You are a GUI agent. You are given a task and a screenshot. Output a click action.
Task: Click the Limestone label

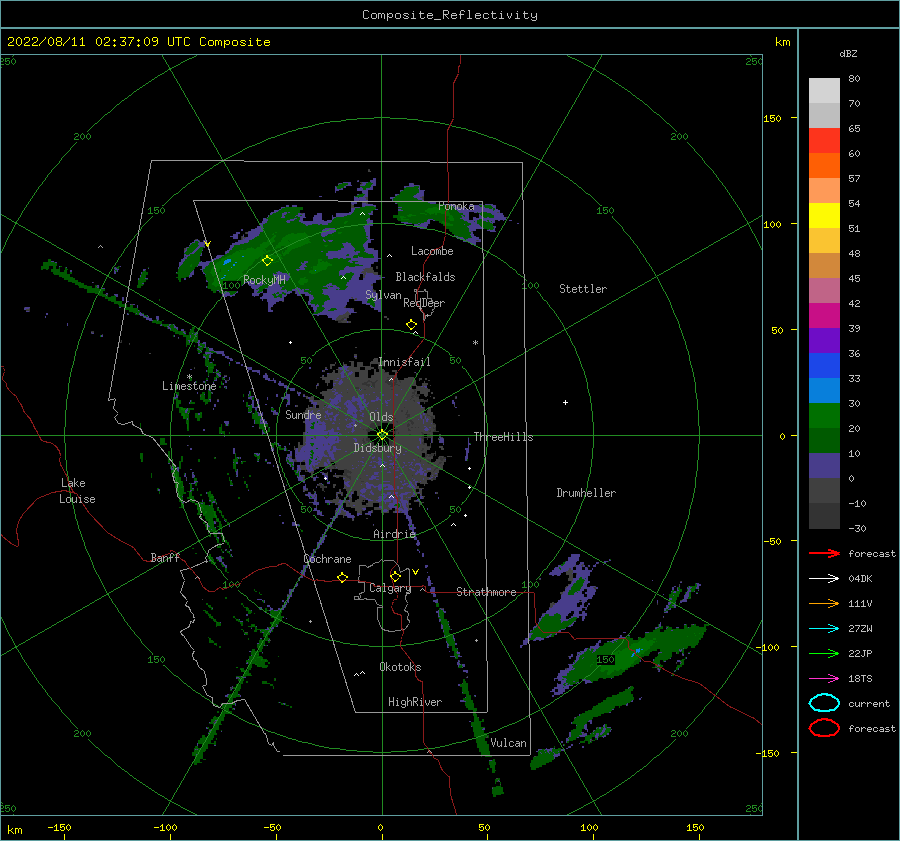[189, 386]
